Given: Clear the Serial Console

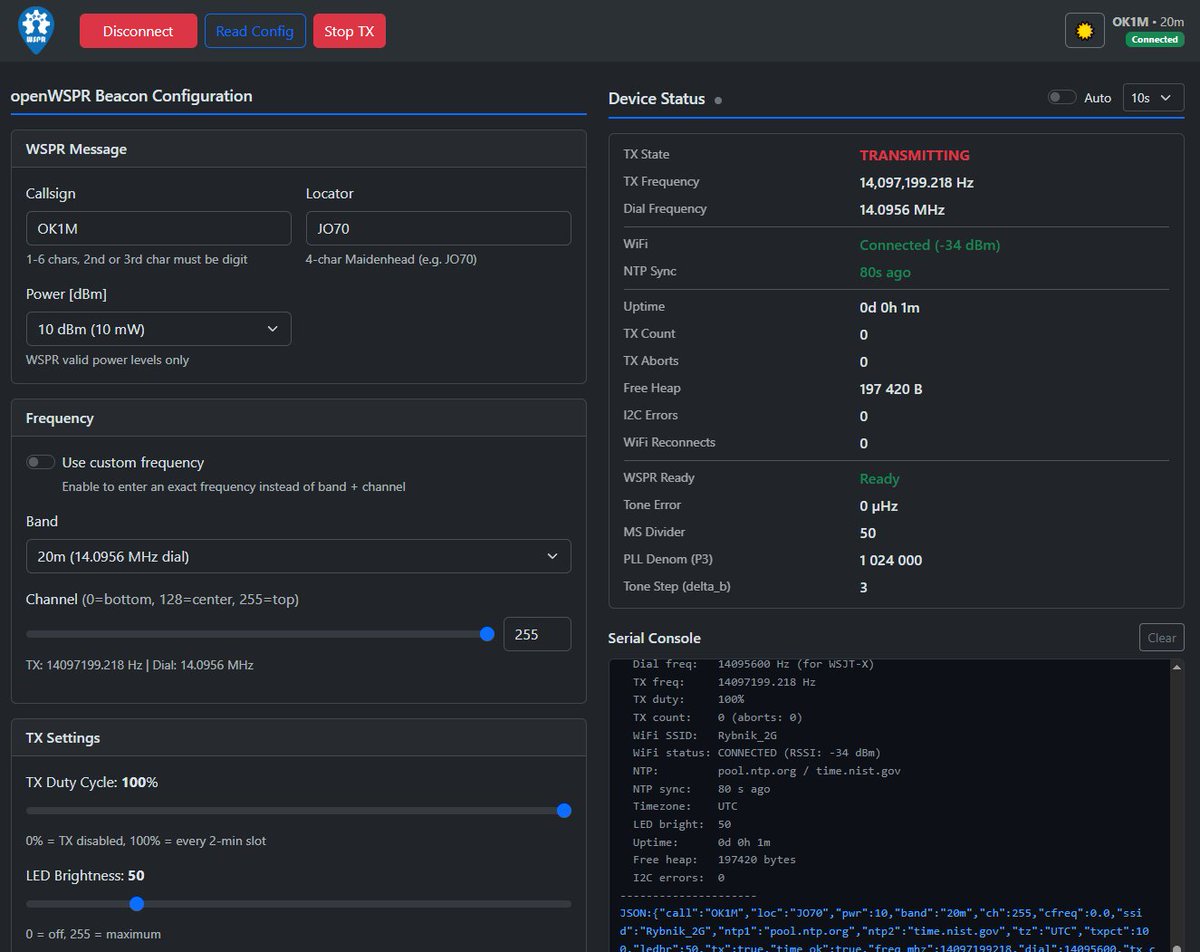Looking at the screenshot, I should 1161,638.
